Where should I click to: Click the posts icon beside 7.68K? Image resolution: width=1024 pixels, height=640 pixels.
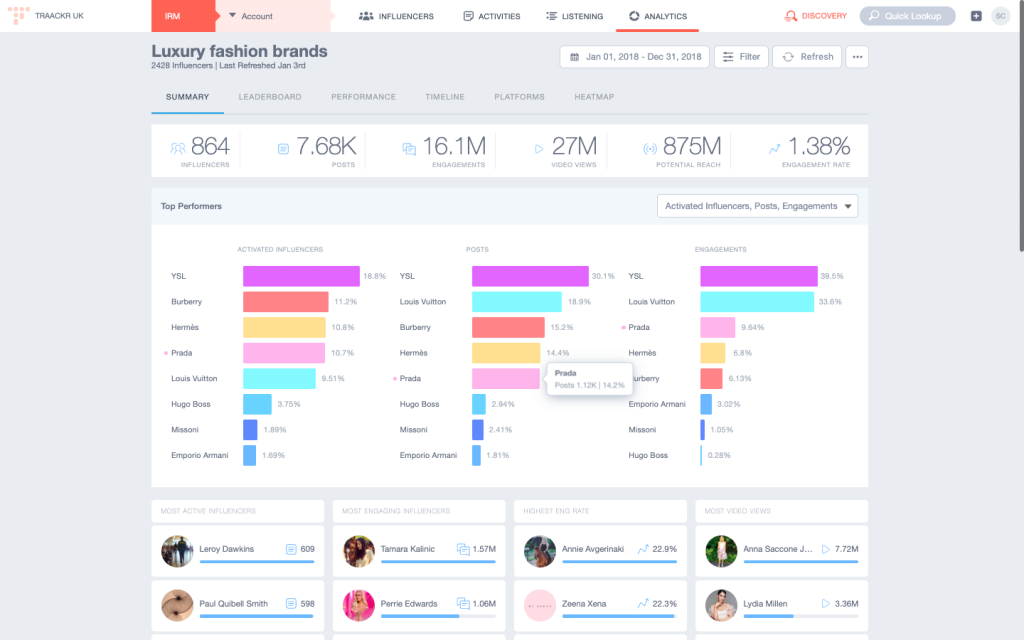click(283, 149)
